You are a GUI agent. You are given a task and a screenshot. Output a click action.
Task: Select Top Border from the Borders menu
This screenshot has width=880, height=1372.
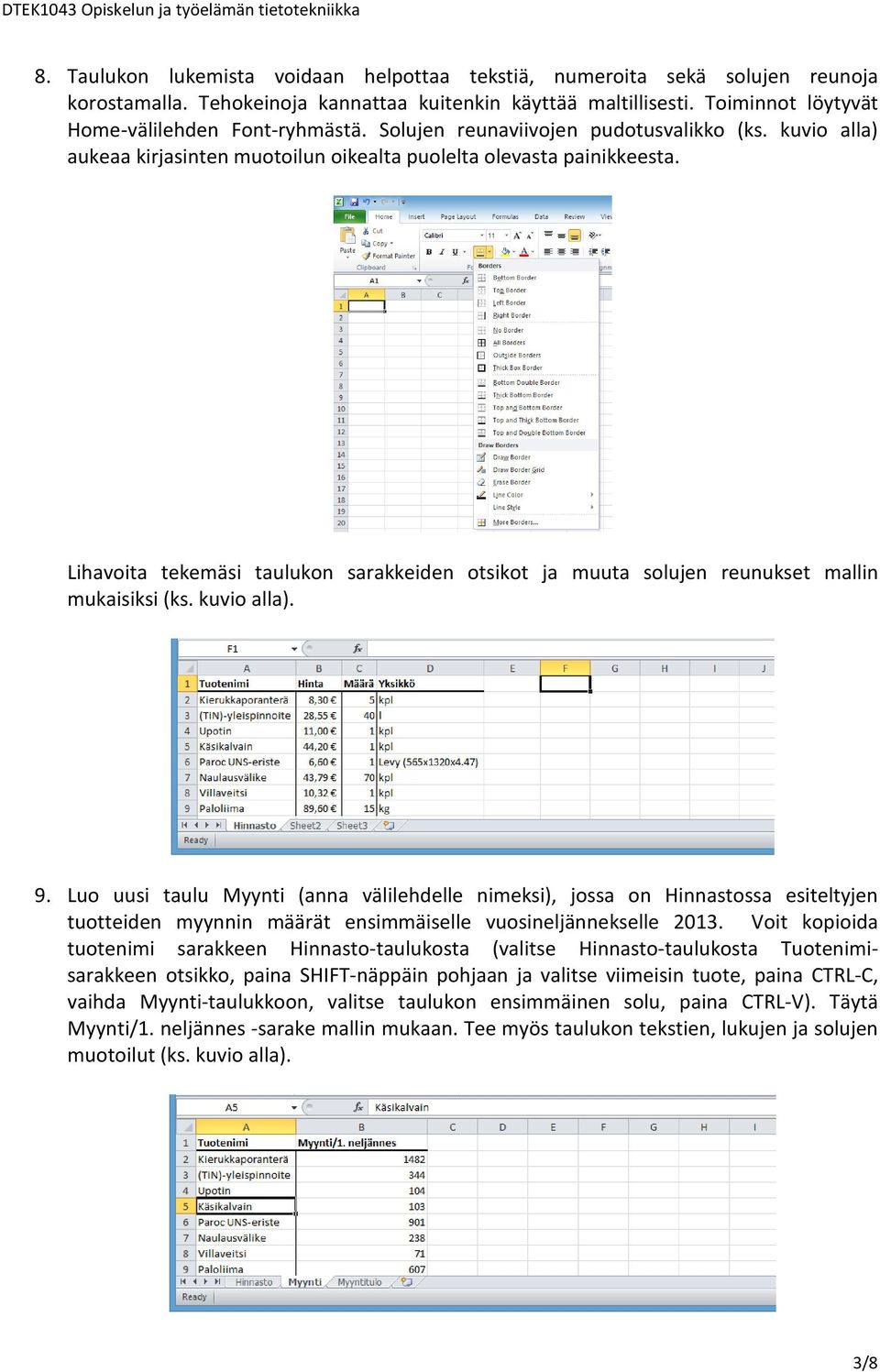click(536, 291)
